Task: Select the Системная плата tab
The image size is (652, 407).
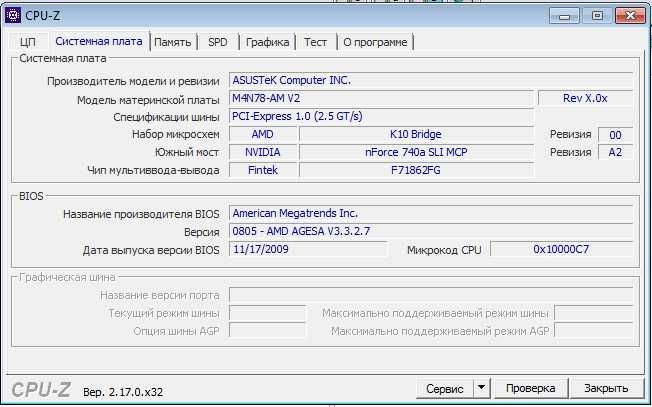Action: 99,41
